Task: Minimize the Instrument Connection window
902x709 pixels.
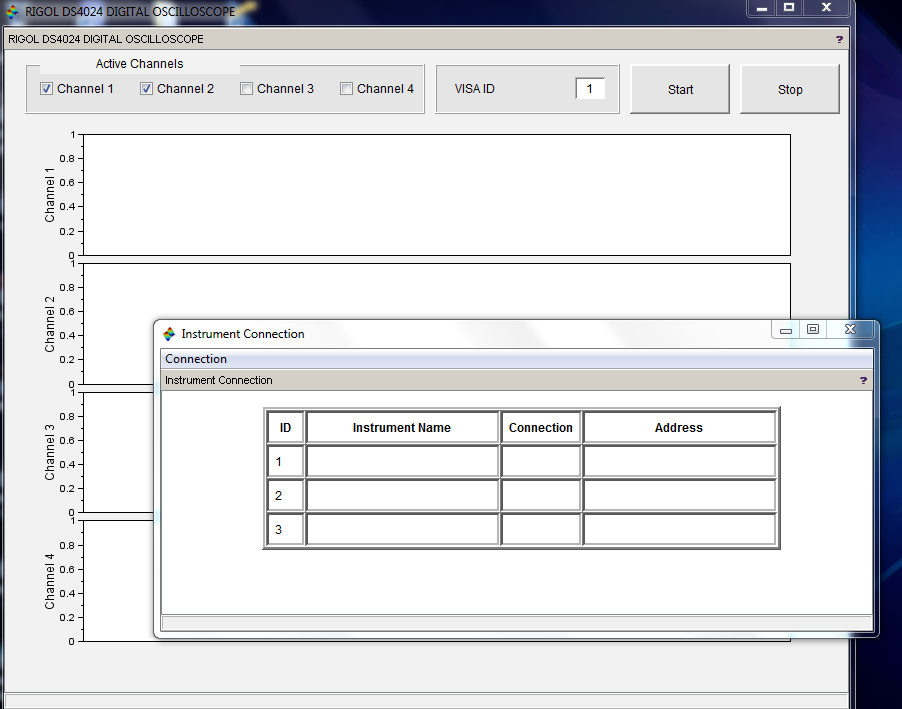Action: [786, 330]
